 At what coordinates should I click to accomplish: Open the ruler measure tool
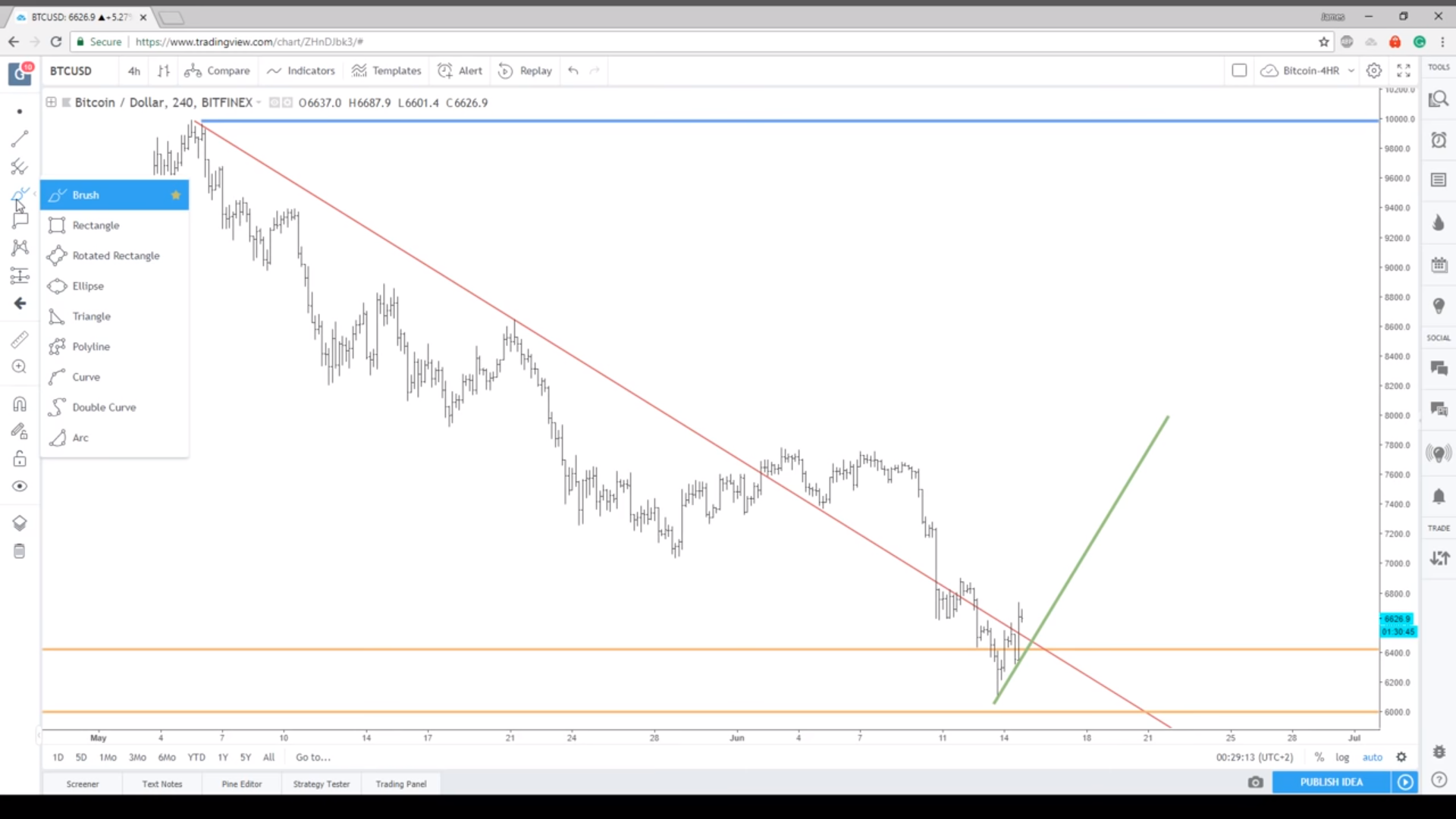(x=20, y=339)
